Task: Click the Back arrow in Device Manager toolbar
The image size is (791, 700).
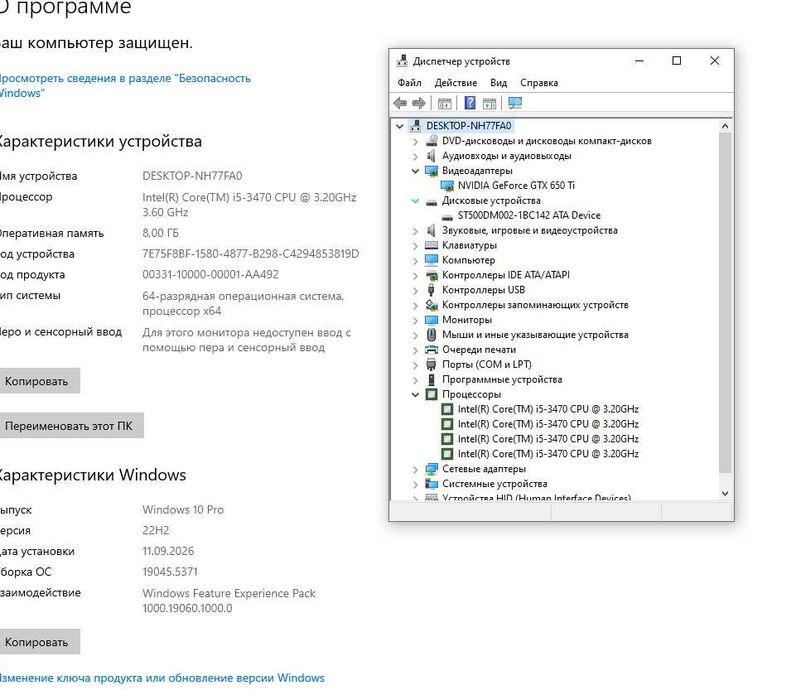Action: [400, 103]
